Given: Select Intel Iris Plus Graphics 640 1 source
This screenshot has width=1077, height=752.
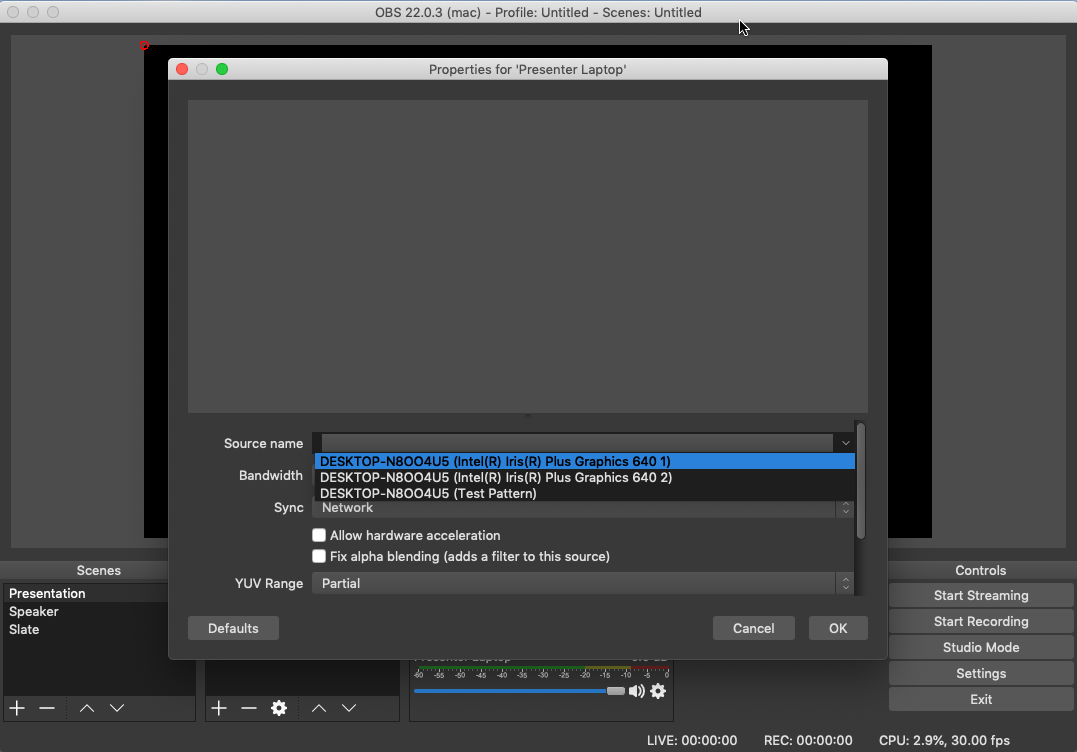Looking at the screenshot, I should 585,462.
